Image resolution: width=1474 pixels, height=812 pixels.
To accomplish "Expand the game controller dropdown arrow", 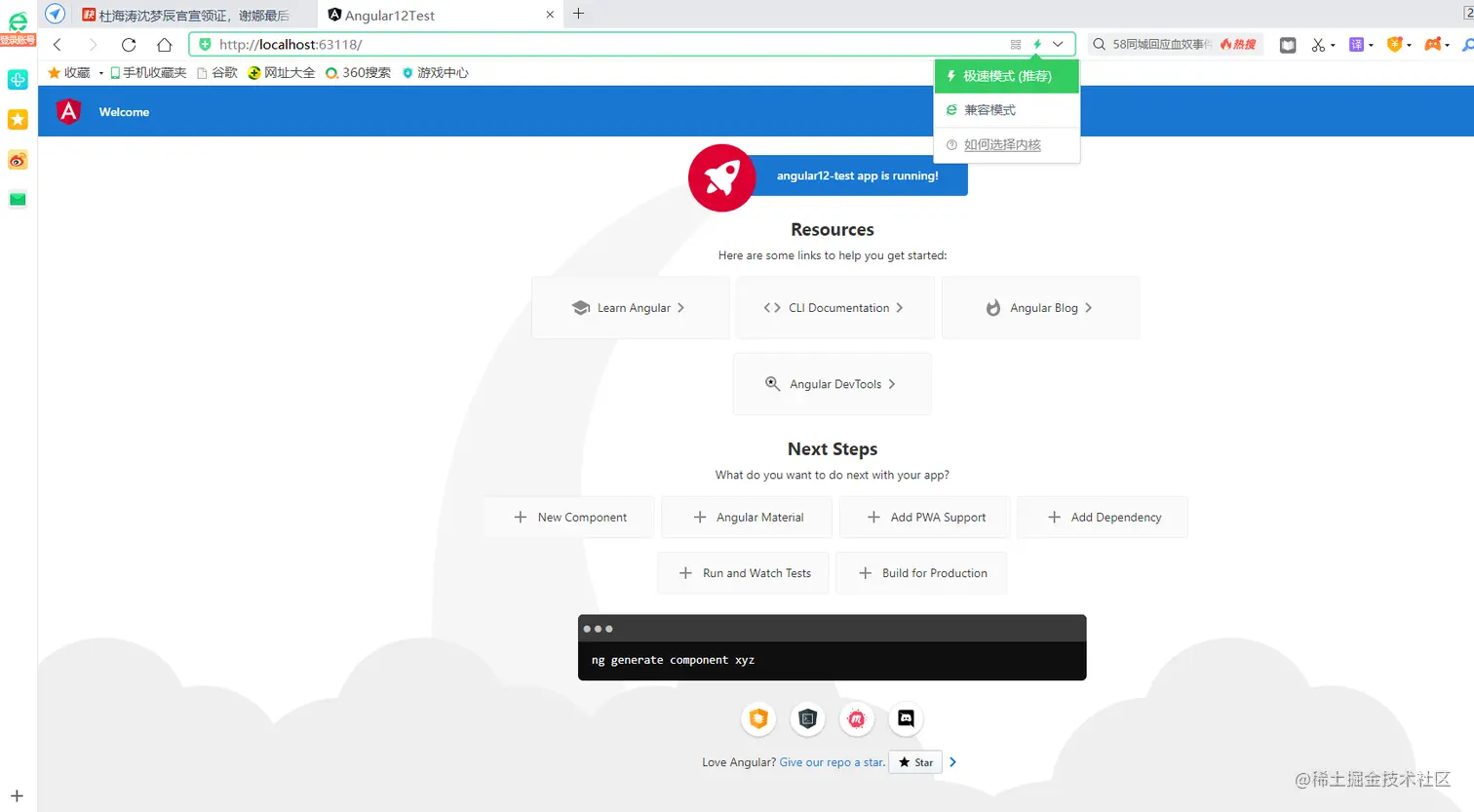I will (x=1447, y=46).
